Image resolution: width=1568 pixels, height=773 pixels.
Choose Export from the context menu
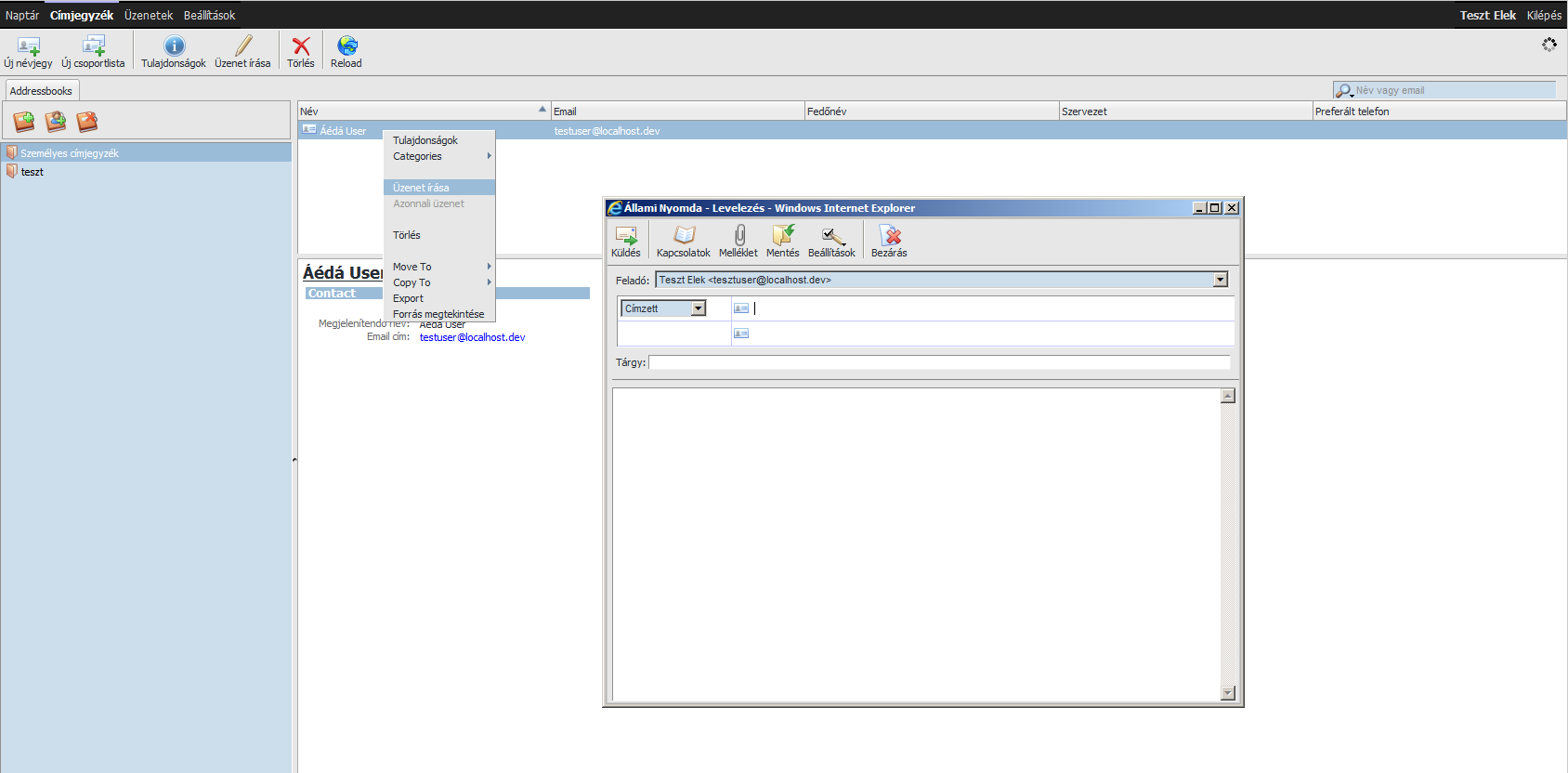[x=408, y=298]
